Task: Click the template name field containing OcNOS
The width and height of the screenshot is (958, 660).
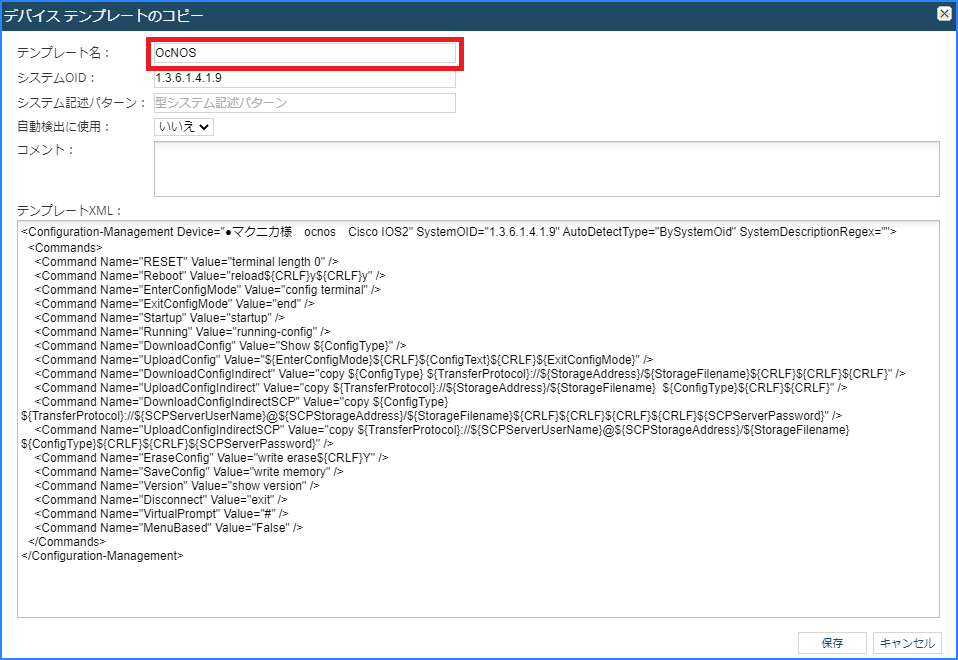Action: [305, 53]
